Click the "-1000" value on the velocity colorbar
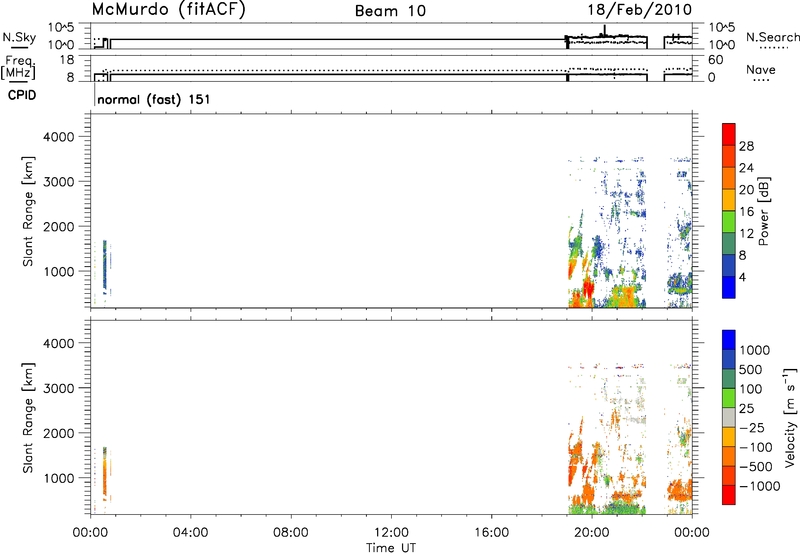Image resolution: width=800 pixels, height=554 pixels. 760,486
